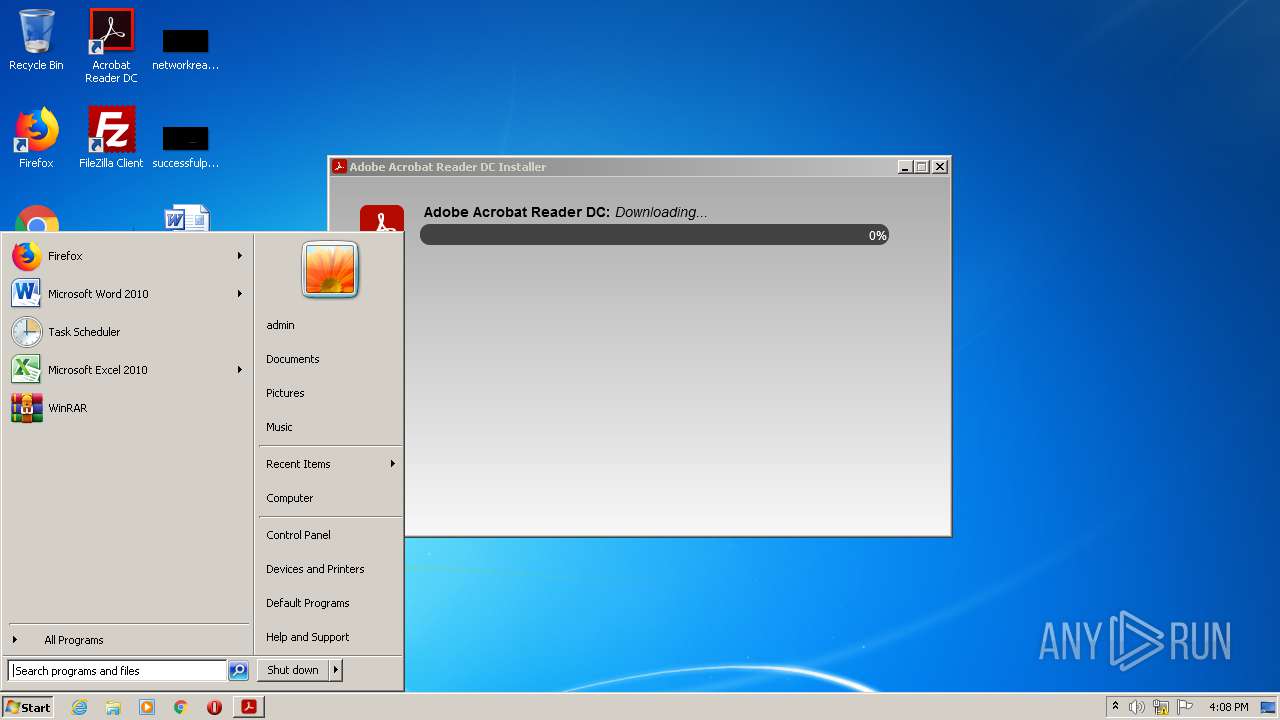The image size is (1280, 720).
Task: Show All Programs list
Action: tap(128, 640)
